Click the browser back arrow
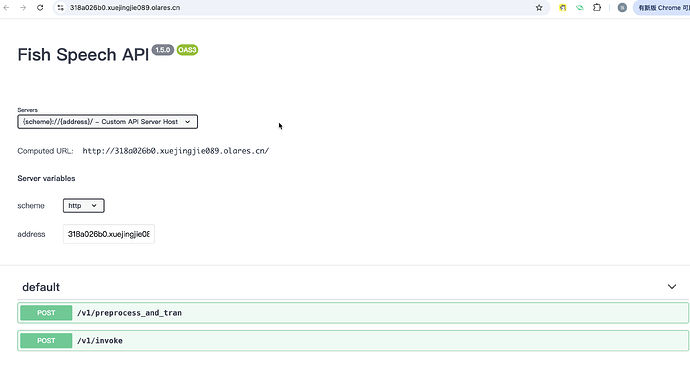 [x=6, y=7]
